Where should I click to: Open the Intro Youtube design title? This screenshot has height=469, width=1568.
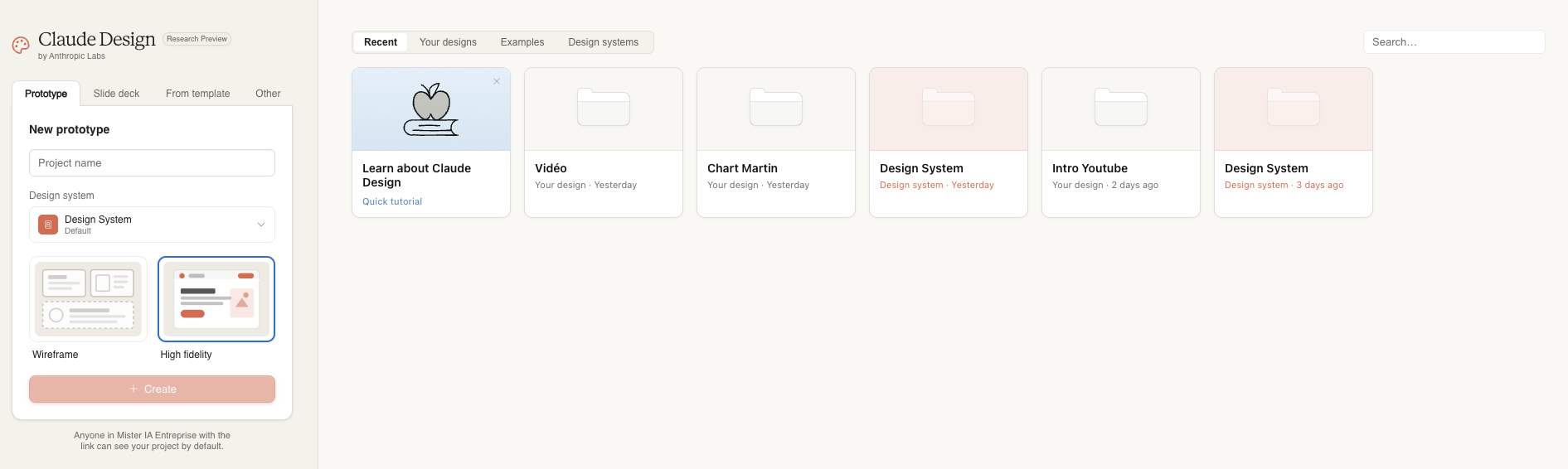coord(1090,168)
